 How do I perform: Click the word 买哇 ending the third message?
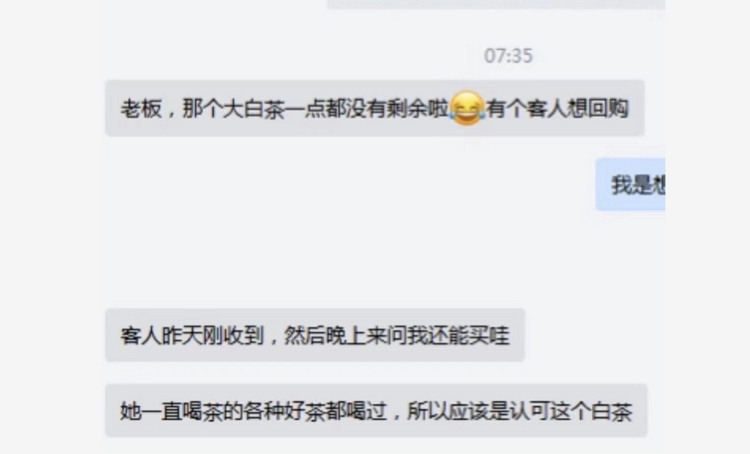click(489, 335)
